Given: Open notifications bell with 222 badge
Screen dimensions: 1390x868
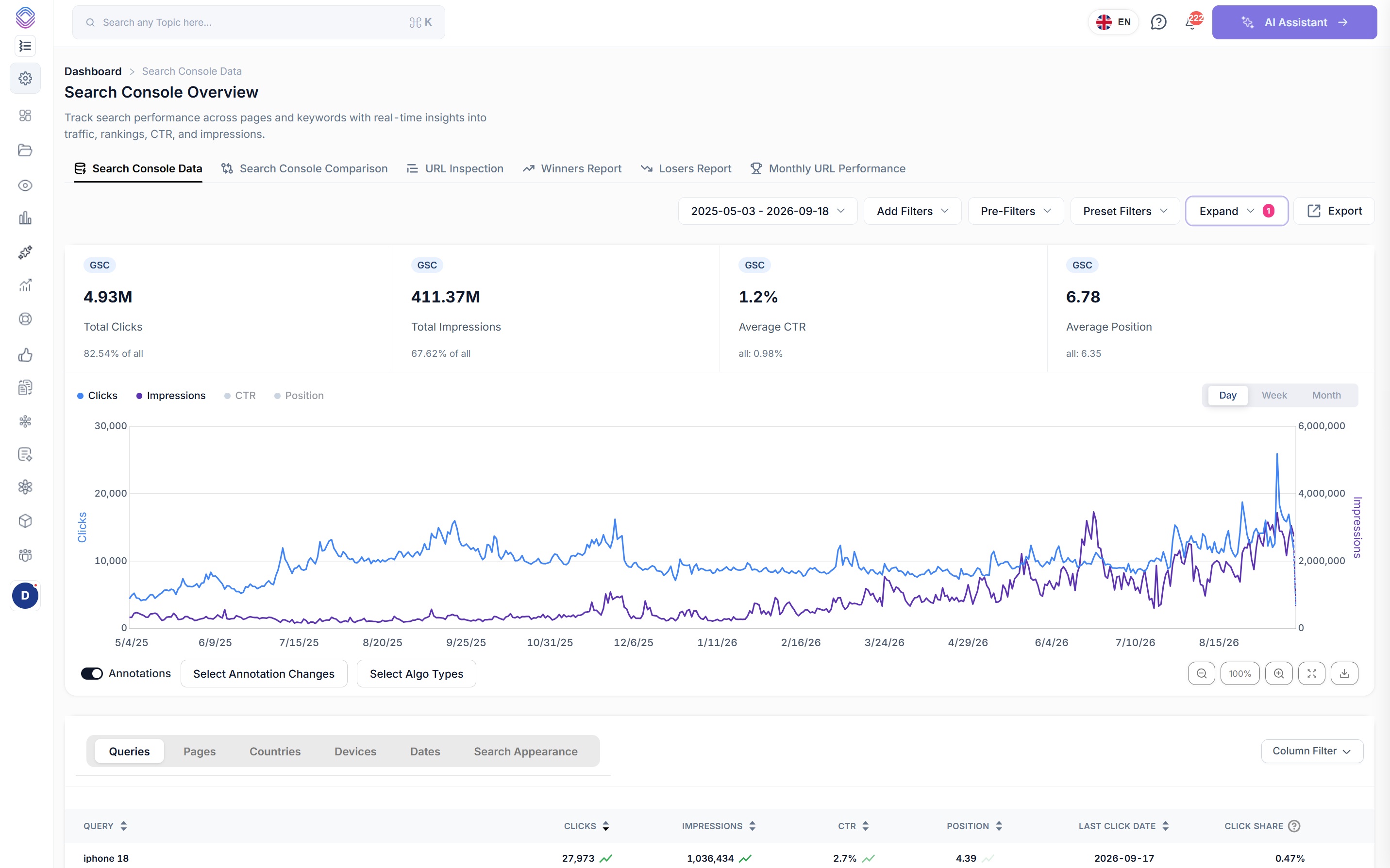Looking at the screenshot, I should pos(1193,21).
